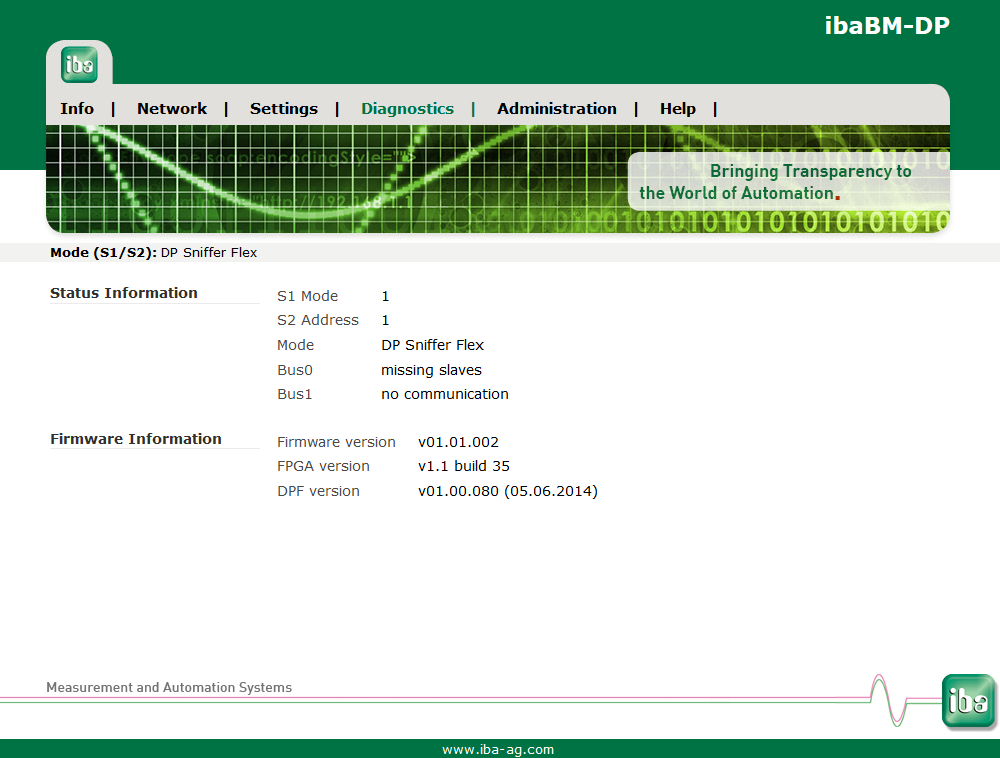Click the iba logo in the bottom-right corner

tap(967, 701)
